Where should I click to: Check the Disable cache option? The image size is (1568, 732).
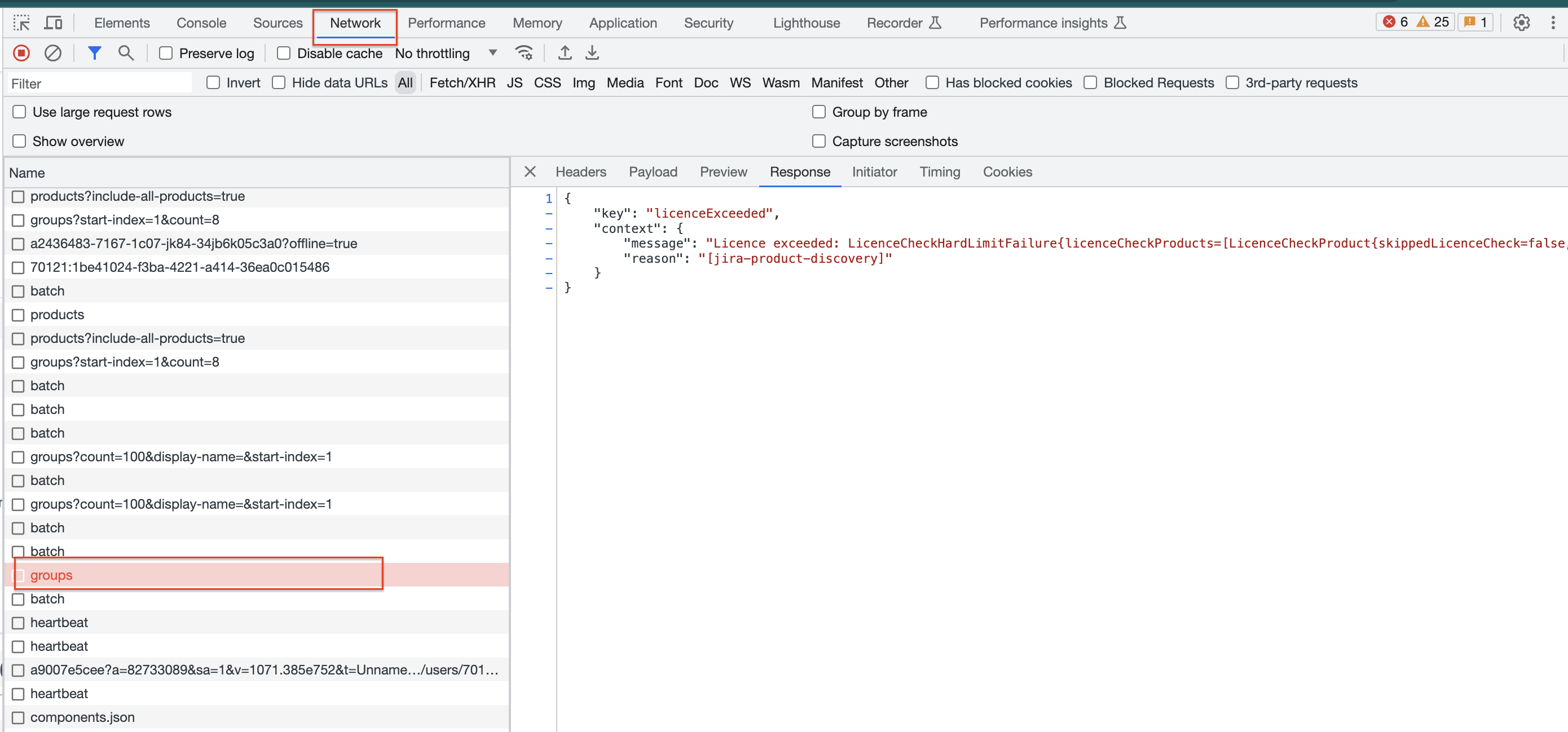click(x=284, y=54)
